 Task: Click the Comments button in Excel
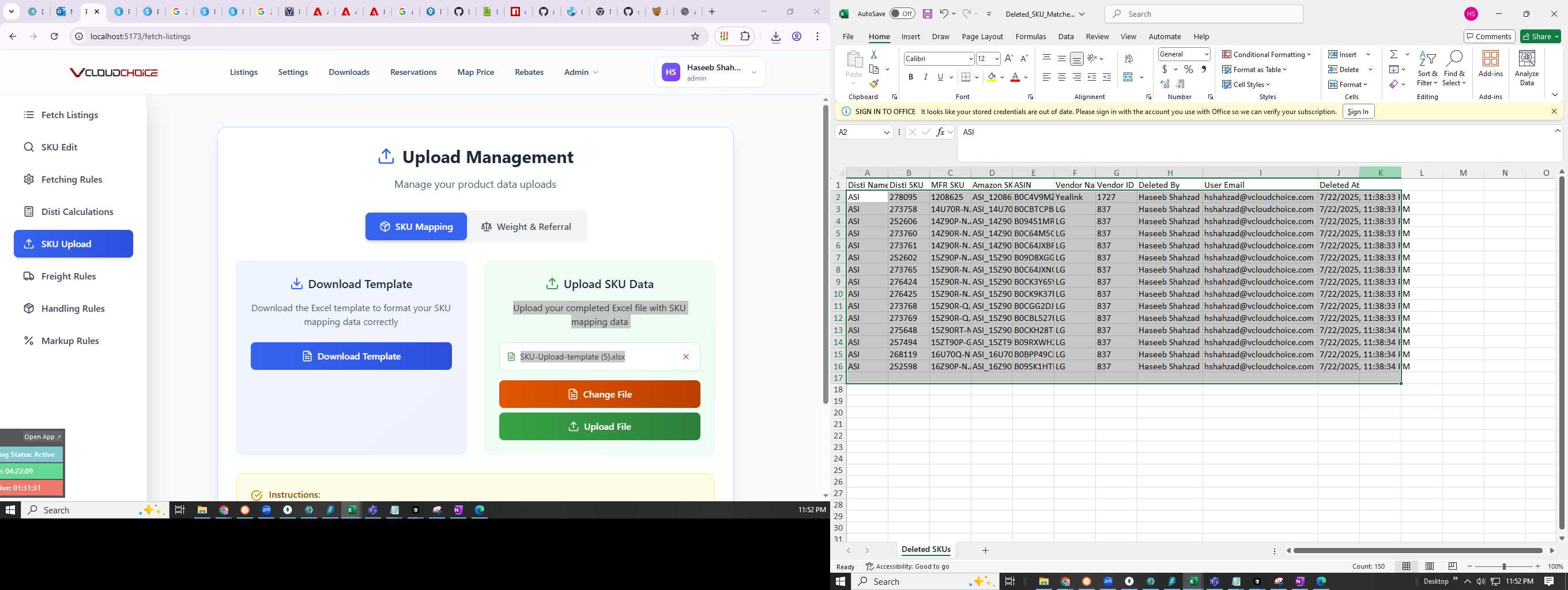coord(1489,36)
